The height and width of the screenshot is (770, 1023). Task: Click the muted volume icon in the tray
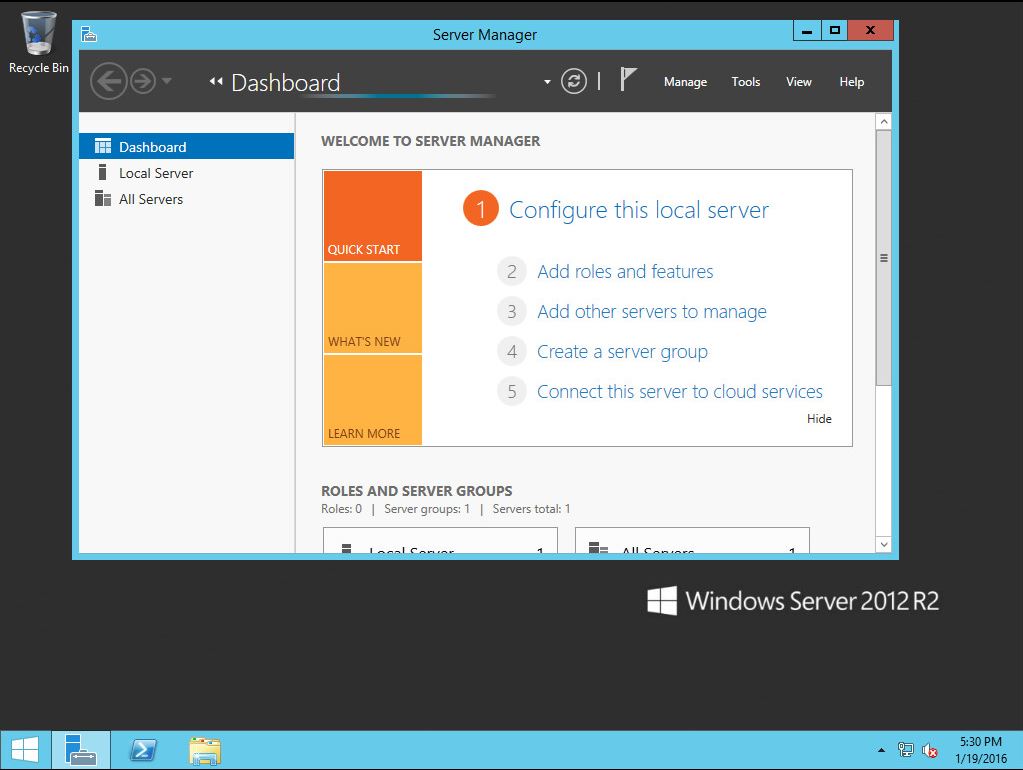pyautogui.click(x=930, y=750)
